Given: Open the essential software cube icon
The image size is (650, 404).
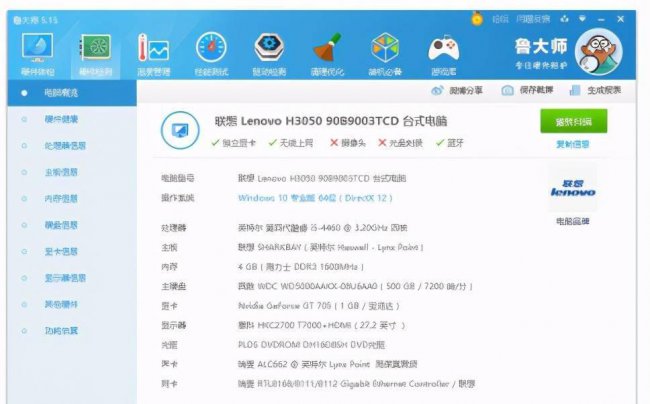Looking at the screenshot, I should (385, 47).
